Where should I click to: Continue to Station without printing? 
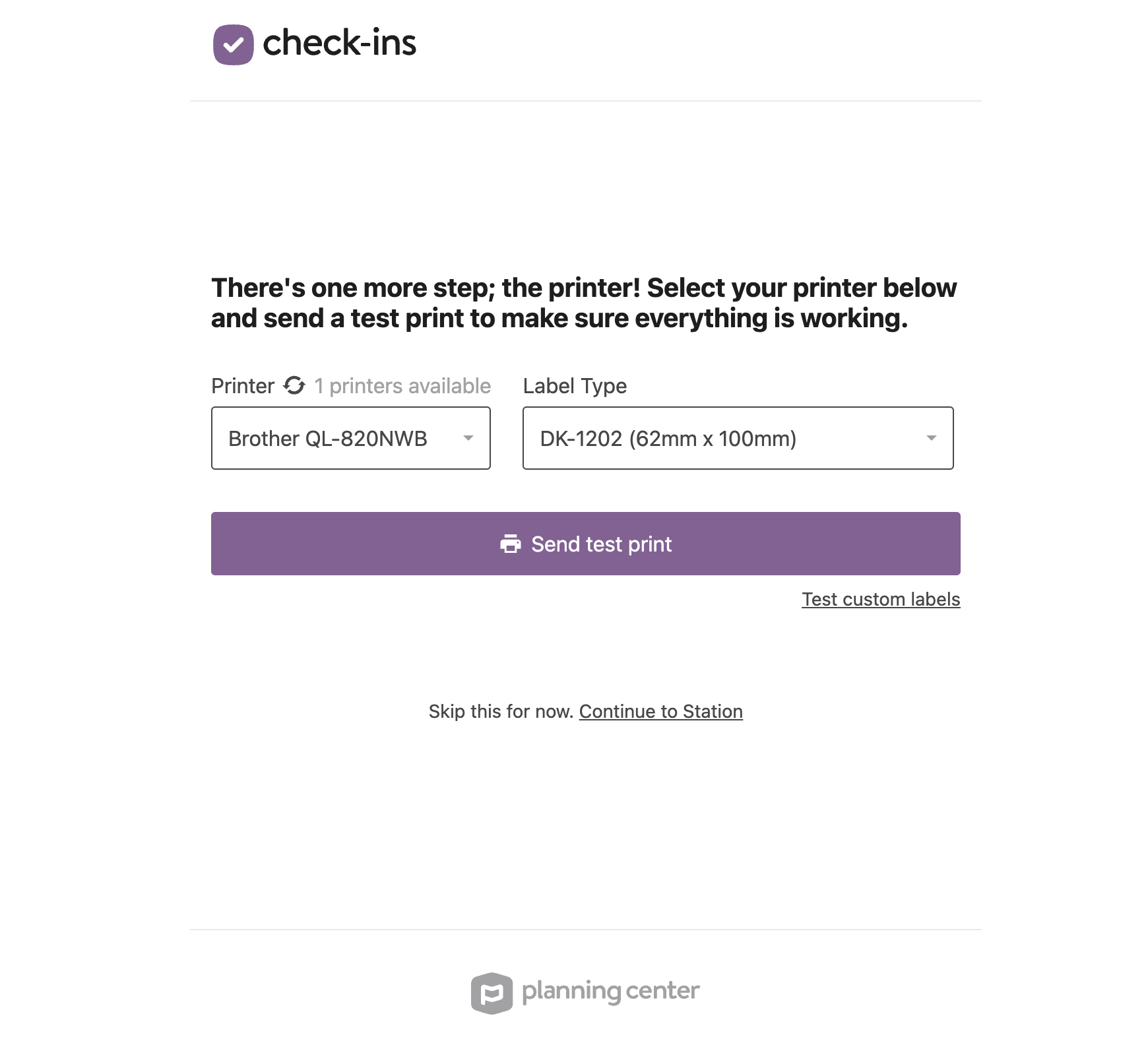click(x=660, y=711)
